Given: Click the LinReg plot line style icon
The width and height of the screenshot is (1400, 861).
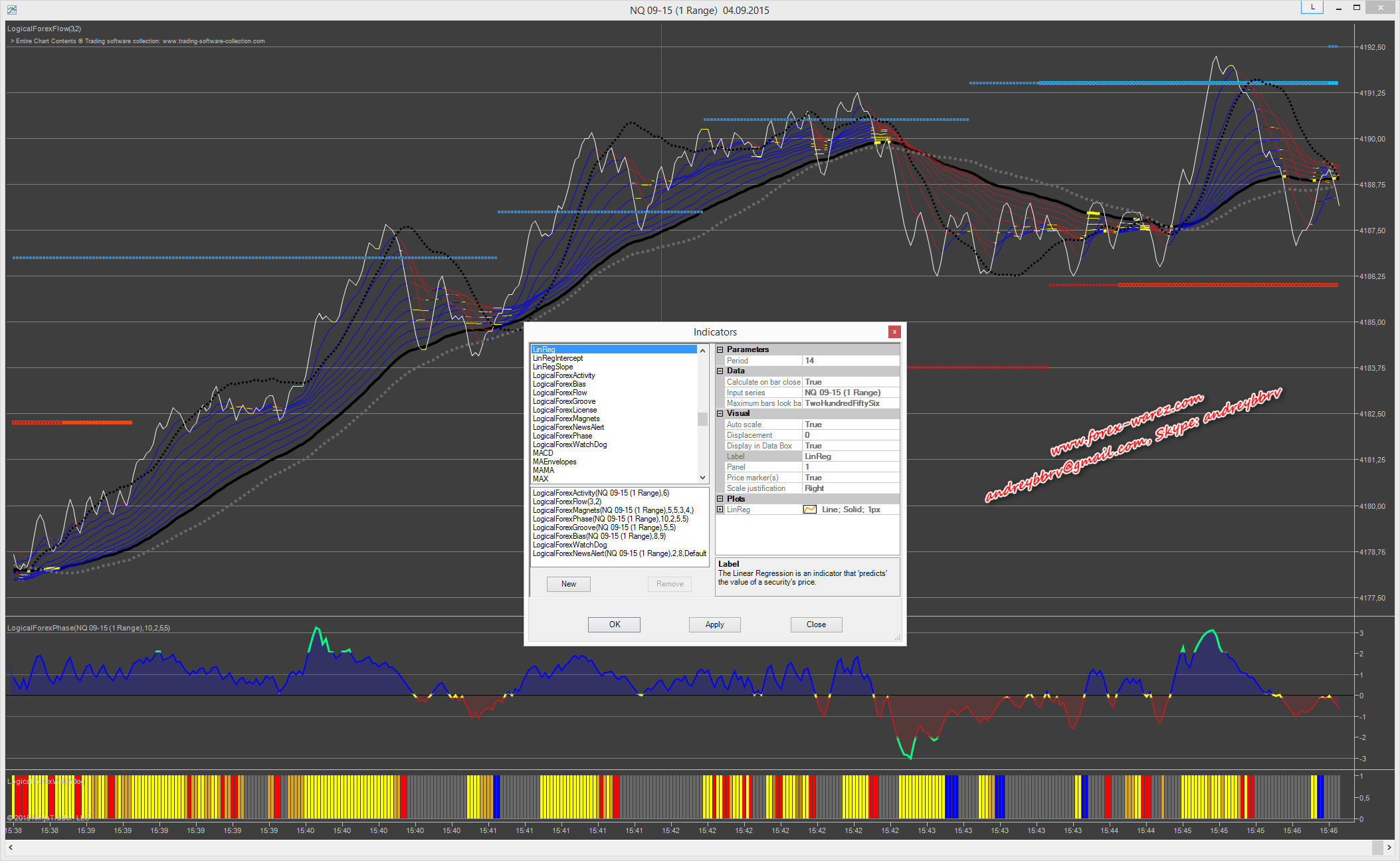Looking at the screenshot, I should pyautogui.click(x=810, y=510).
